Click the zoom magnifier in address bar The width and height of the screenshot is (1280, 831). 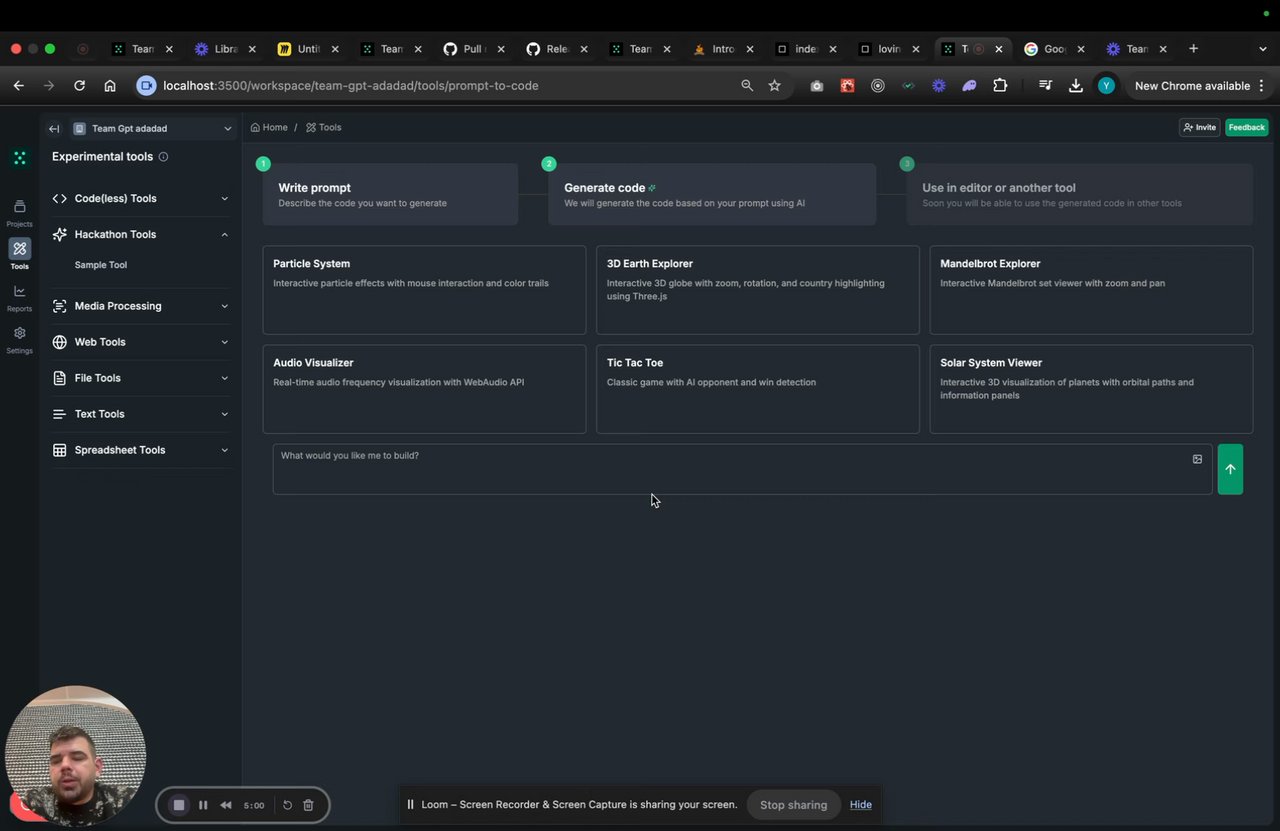click(x=747, y=86)
